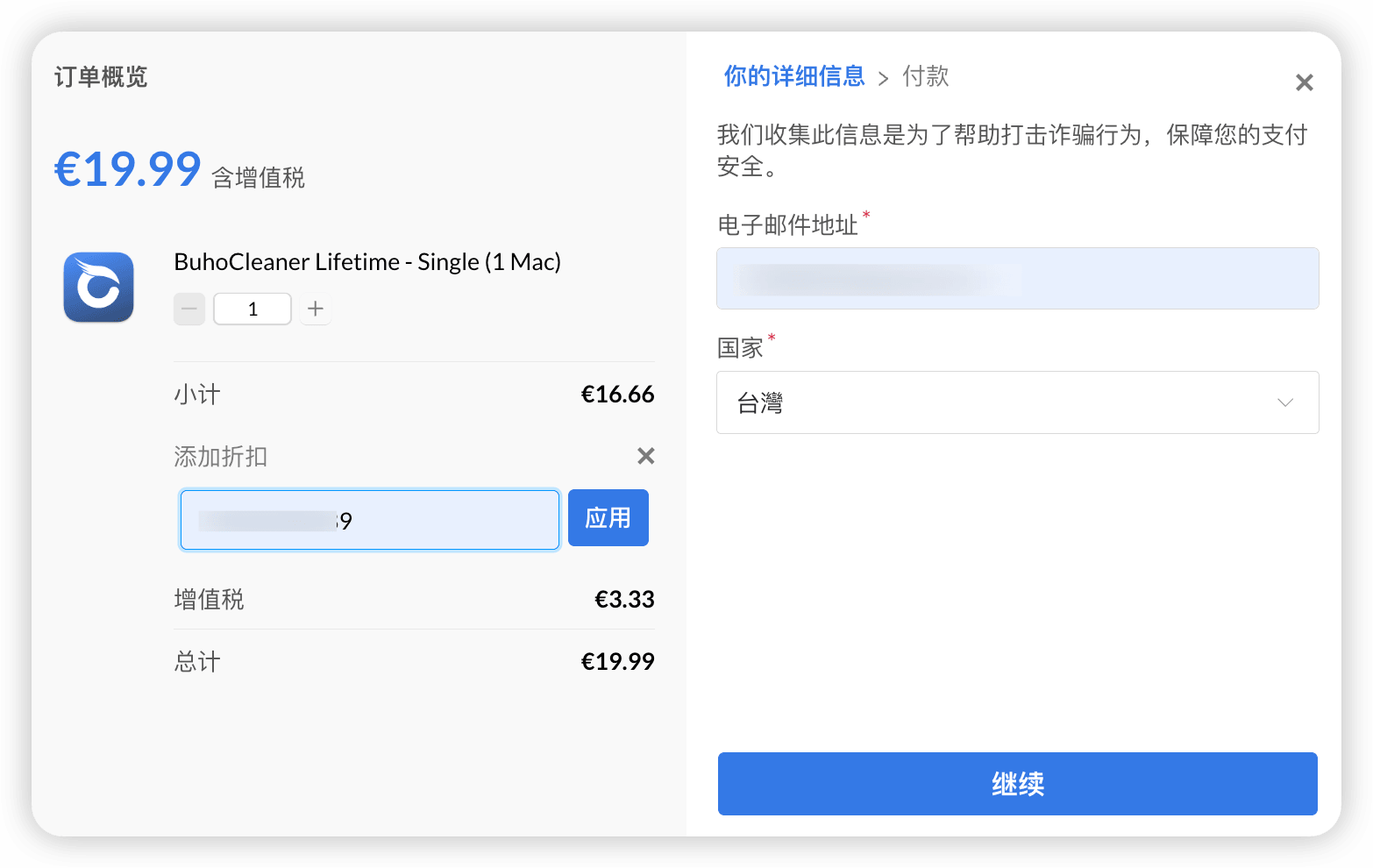
Task: Click the BuhoCleaner app icon
Action: (x=98, y=288)
